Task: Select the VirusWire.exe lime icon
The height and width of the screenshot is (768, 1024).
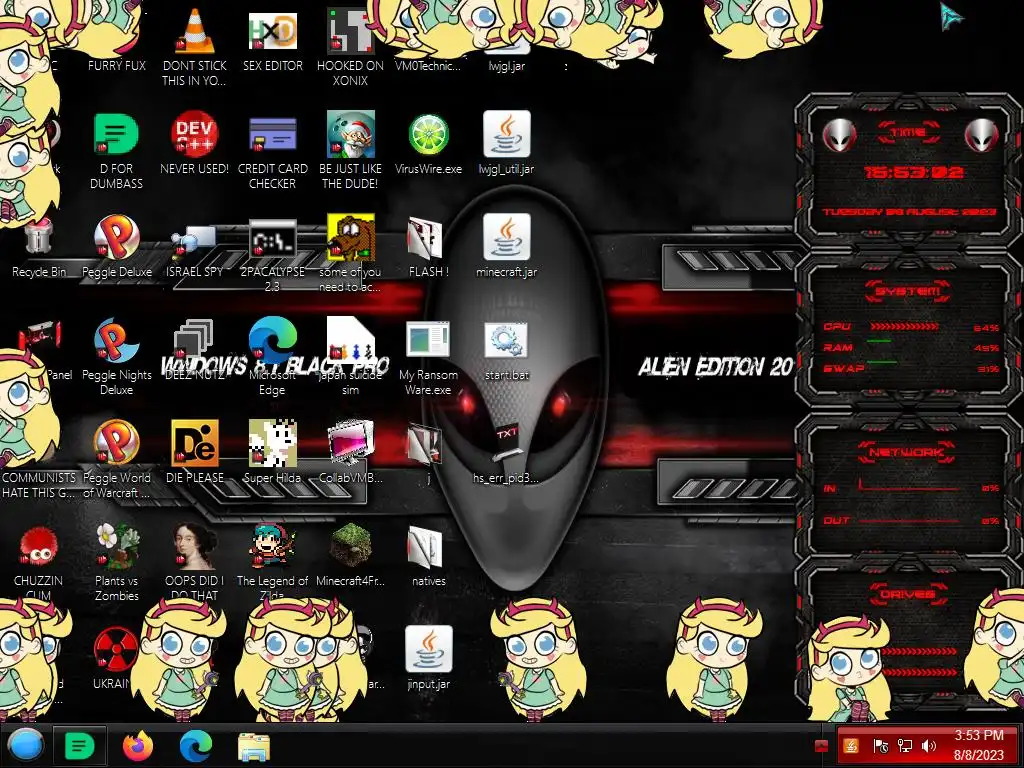Action: (428, 134)
